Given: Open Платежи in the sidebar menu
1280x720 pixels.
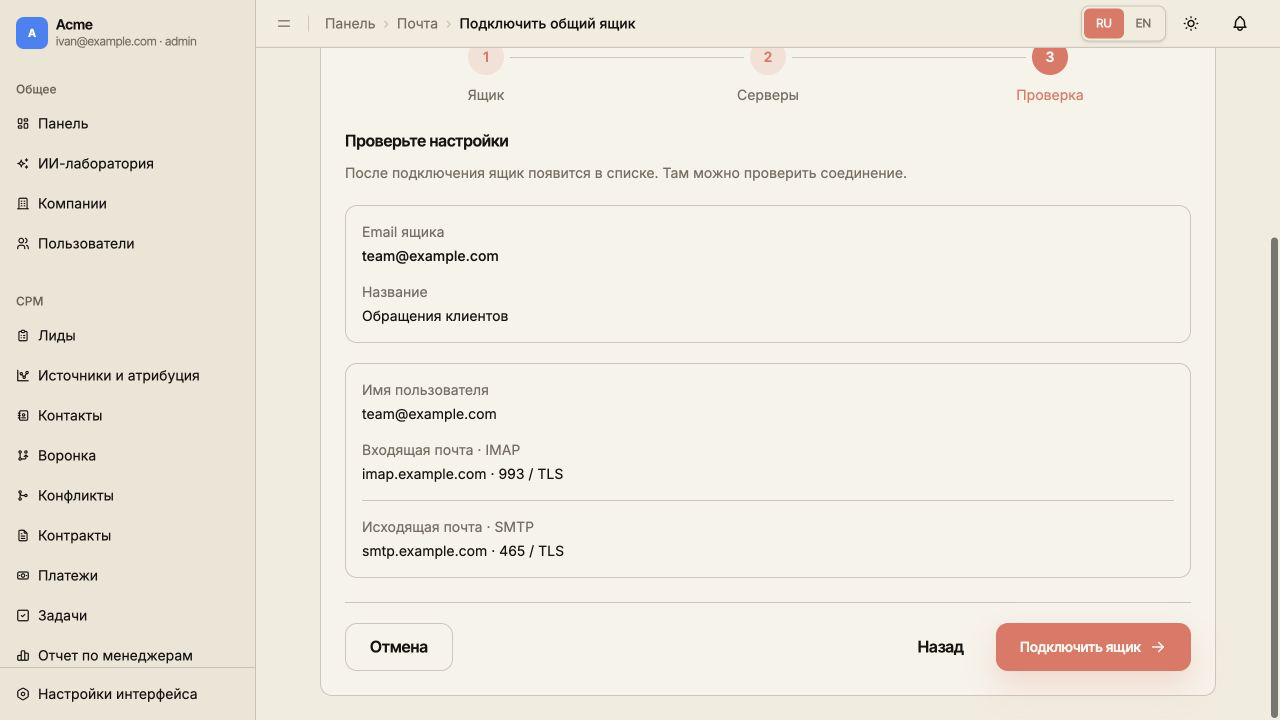Looking at the screenshot, I should (127, 576).
